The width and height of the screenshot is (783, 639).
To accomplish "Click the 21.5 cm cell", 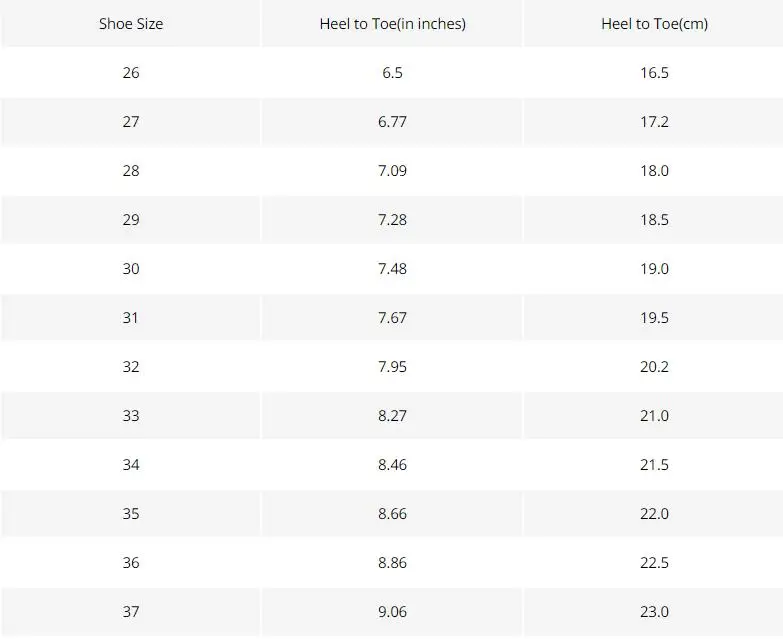I will click(x=654, y=464).
